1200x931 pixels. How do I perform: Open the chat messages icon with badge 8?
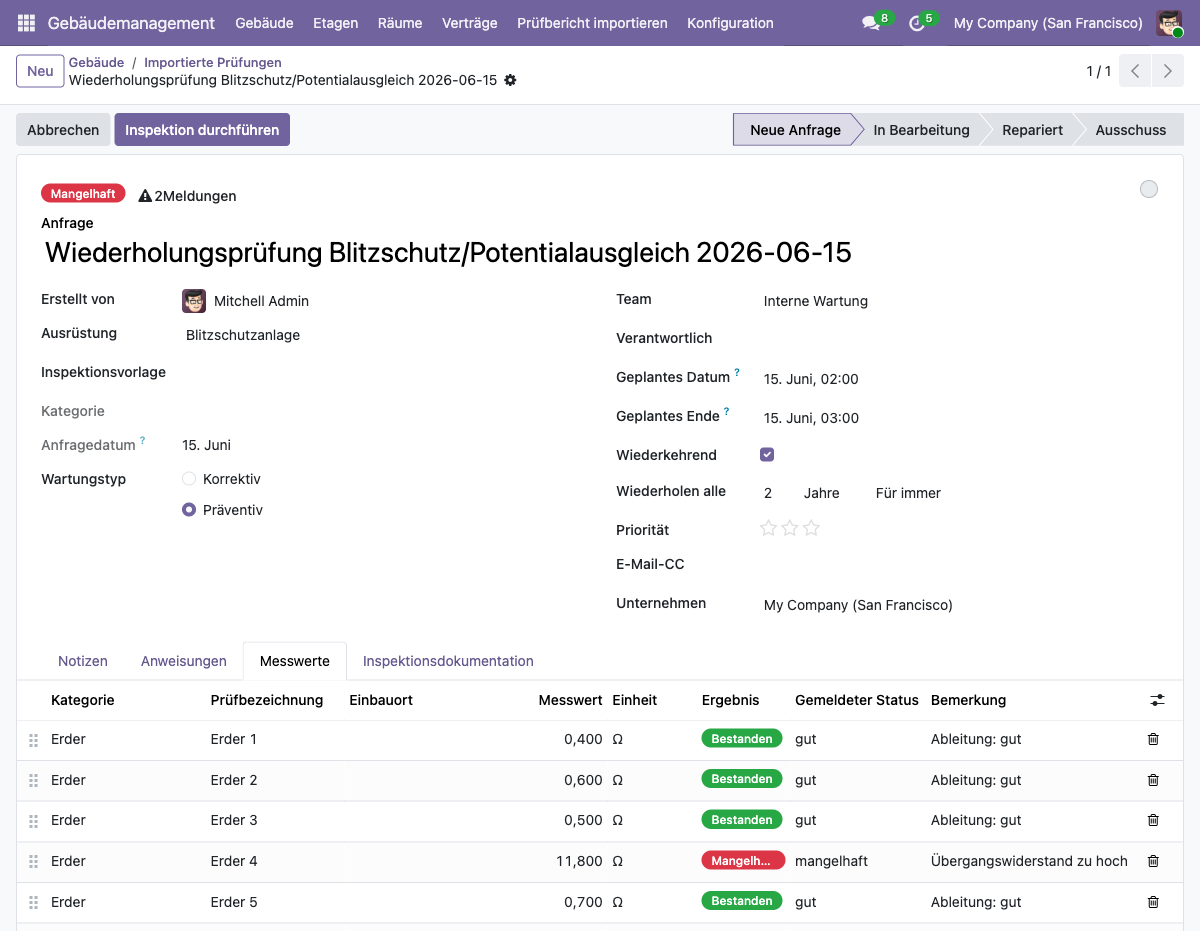pos(871,23)
